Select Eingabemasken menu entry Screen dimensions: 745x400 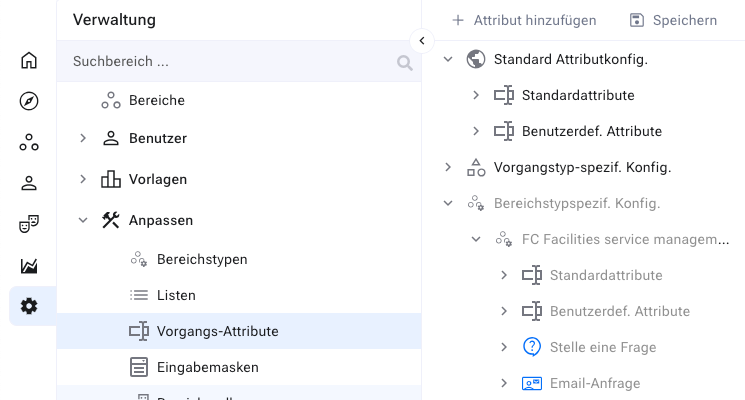[207, 367]
